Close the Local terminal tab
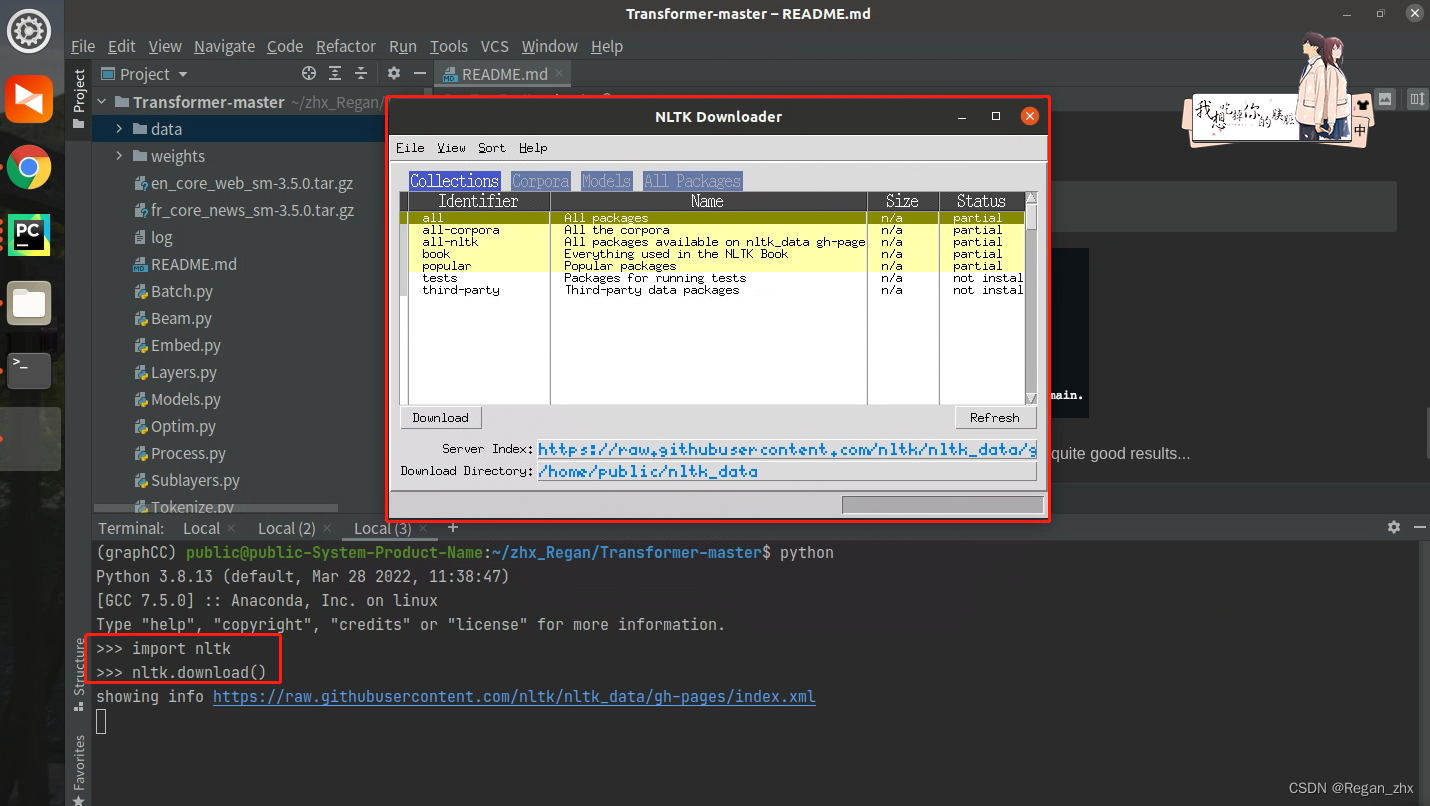 231,528
